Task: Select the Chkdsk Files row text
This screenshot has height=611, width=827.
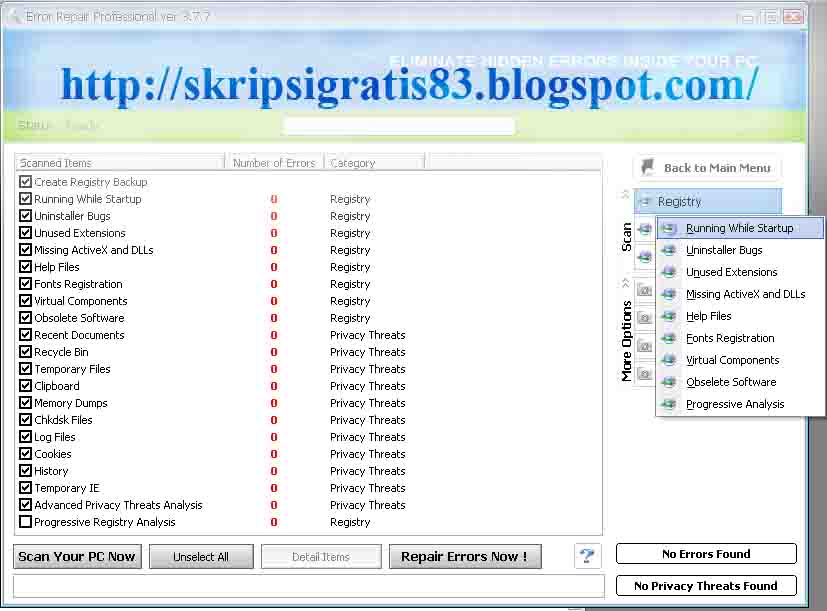Action: point(63,420)
